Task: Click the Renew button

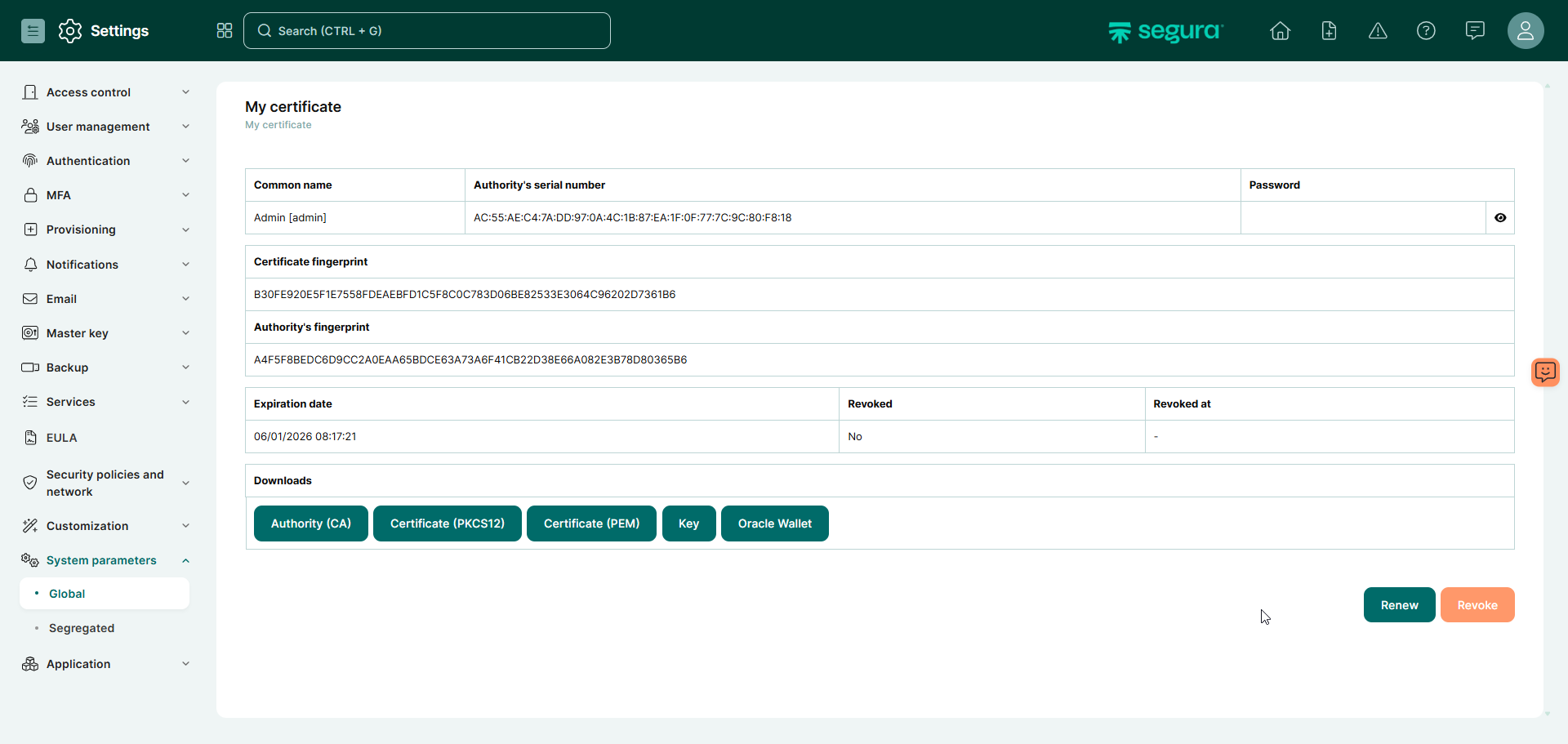Action: point(1399,605)
